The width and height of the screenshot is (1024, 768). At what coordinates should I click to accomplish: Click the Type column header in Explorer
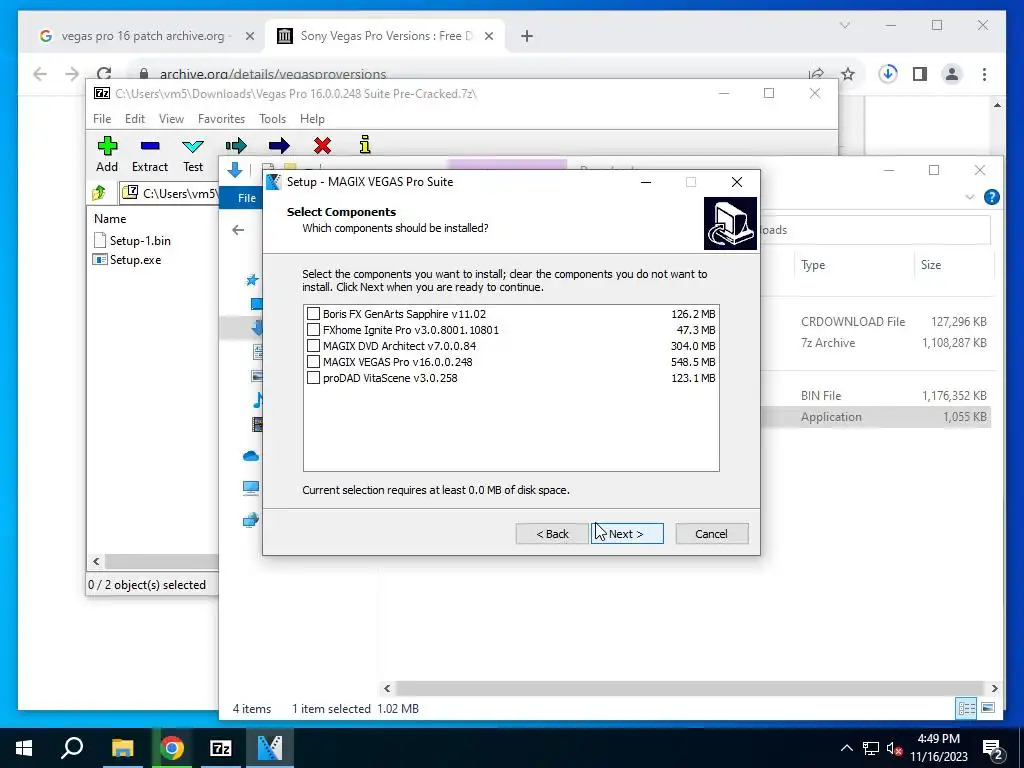pos(813,265)
